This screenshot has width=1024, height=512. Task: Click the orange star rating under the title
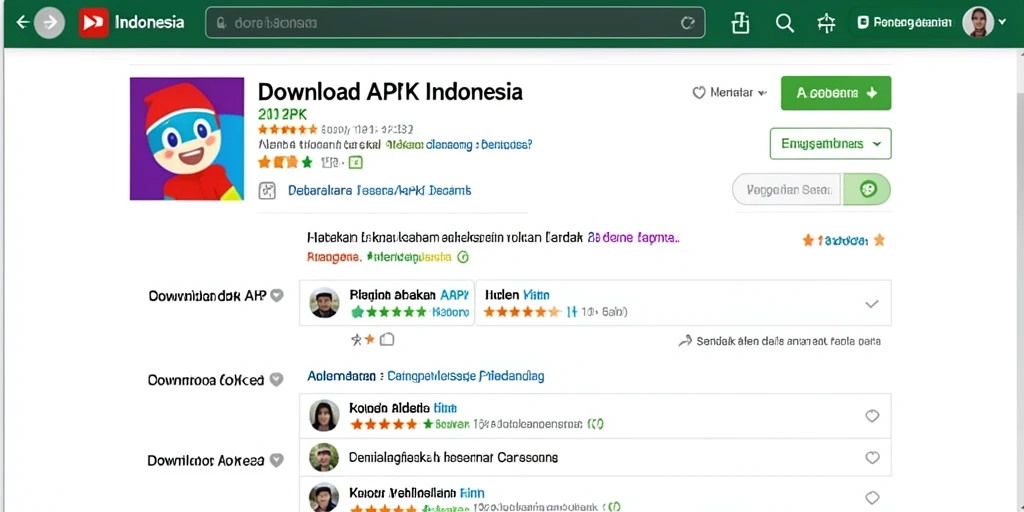point(287,129)
